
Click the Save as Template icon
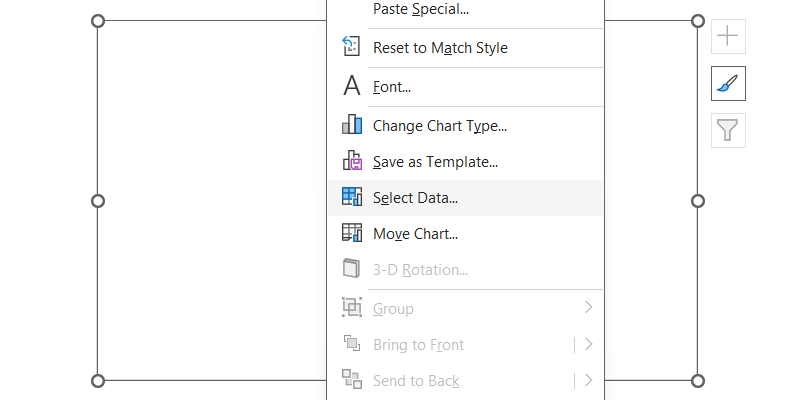pyautogui.click(x=351, y=161)
